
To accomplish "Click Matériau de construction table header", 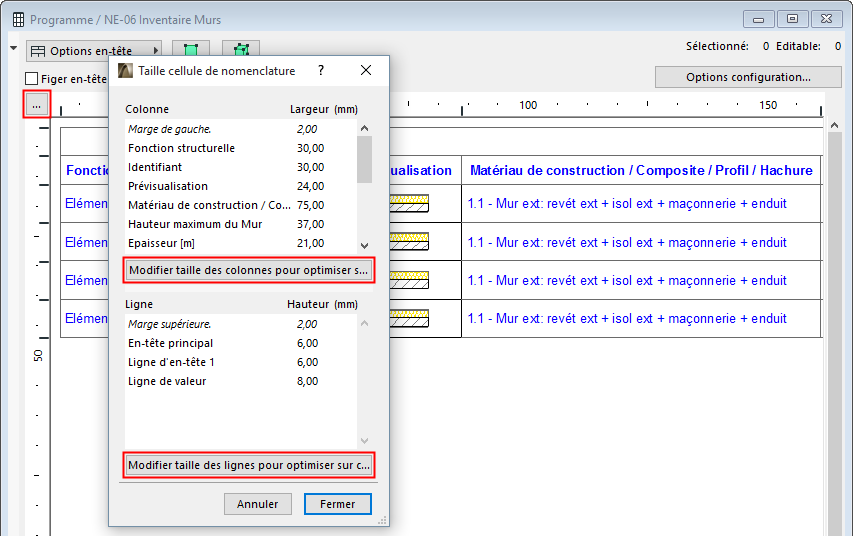I will tap(641, 170).
